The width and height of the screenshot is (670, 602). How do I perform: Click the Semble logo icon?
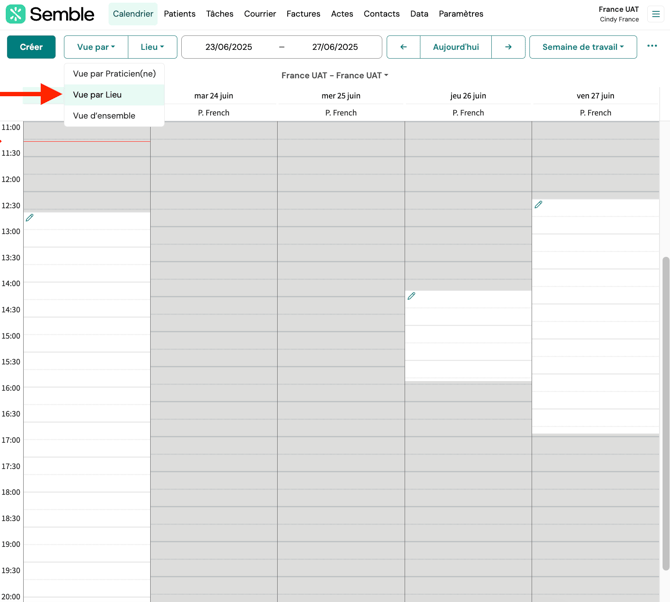[15, 14]
